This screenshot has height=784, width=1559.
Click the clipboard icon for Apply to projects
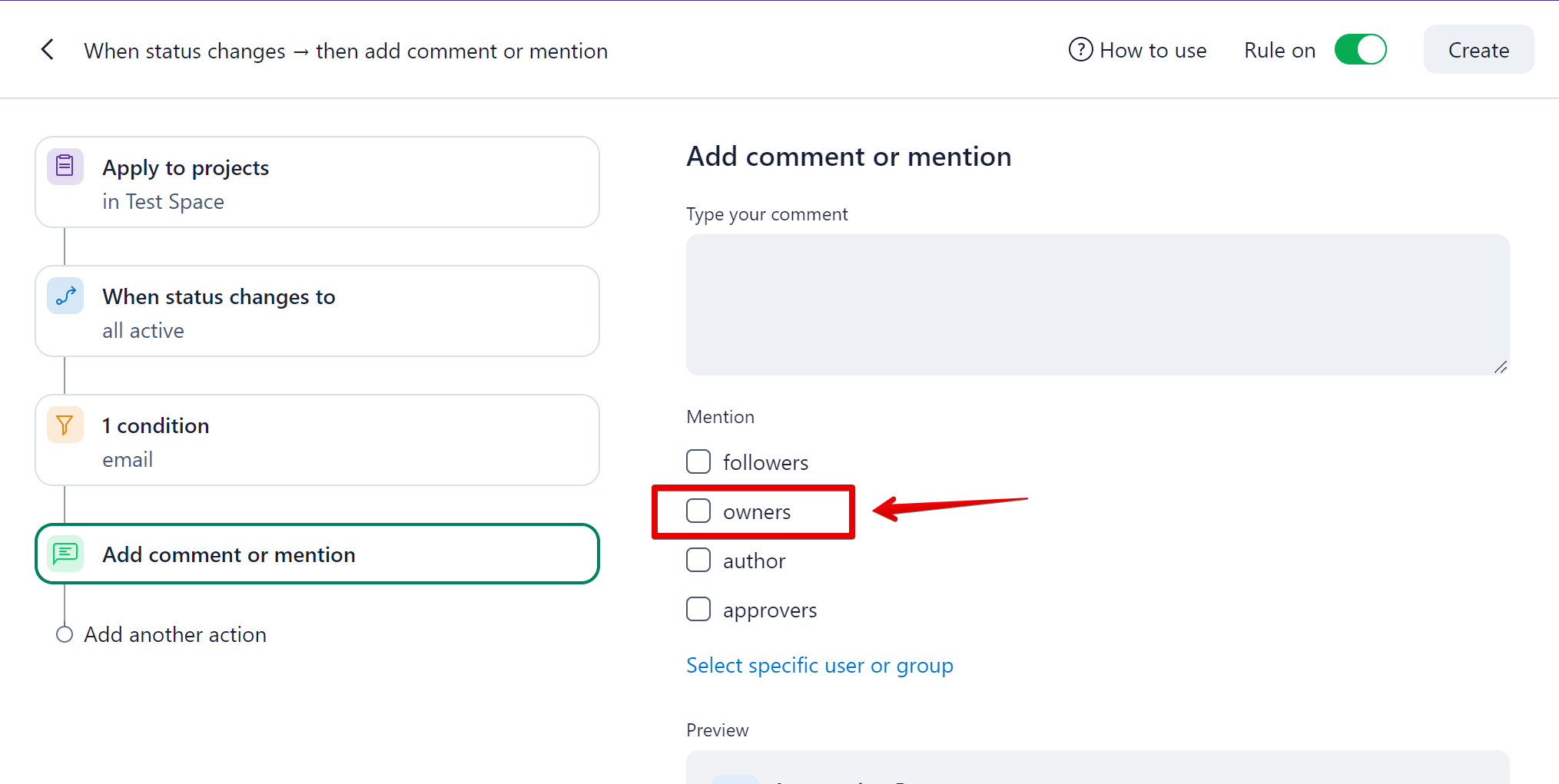point(65,167)
